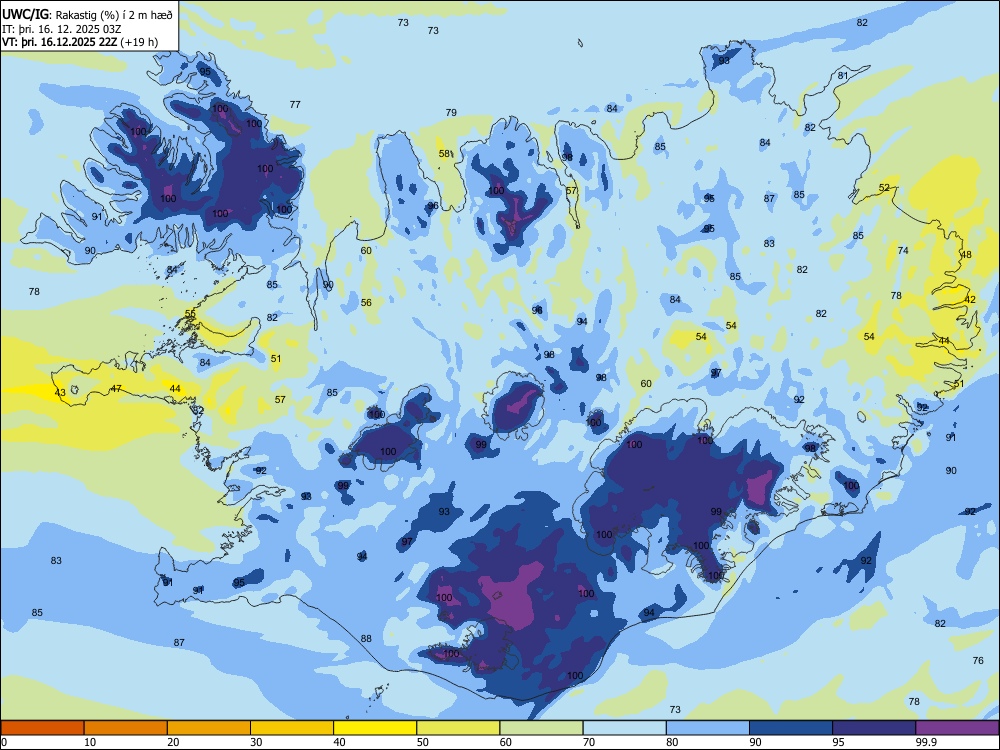This screenshot has height=750, width=1000.
Task: Click the map humidity value "88"
Action: pos(366,638)
